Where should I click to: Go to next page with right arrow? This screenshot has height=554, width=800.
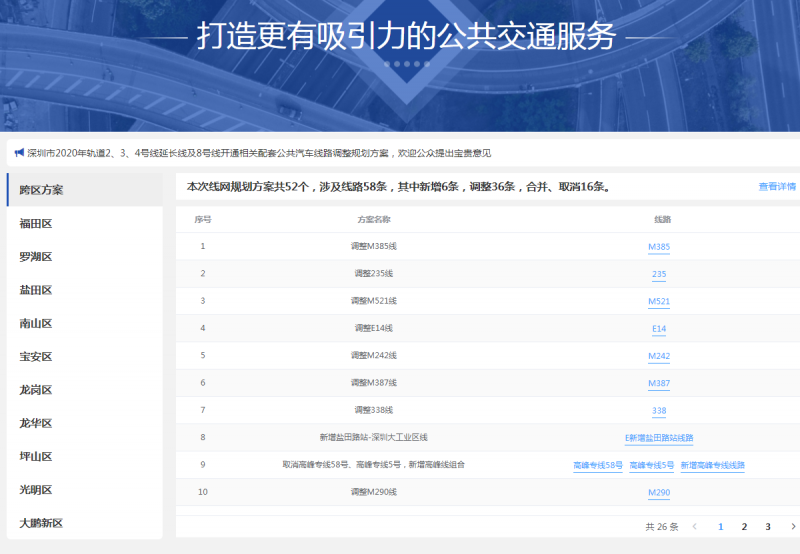[793, 526]
